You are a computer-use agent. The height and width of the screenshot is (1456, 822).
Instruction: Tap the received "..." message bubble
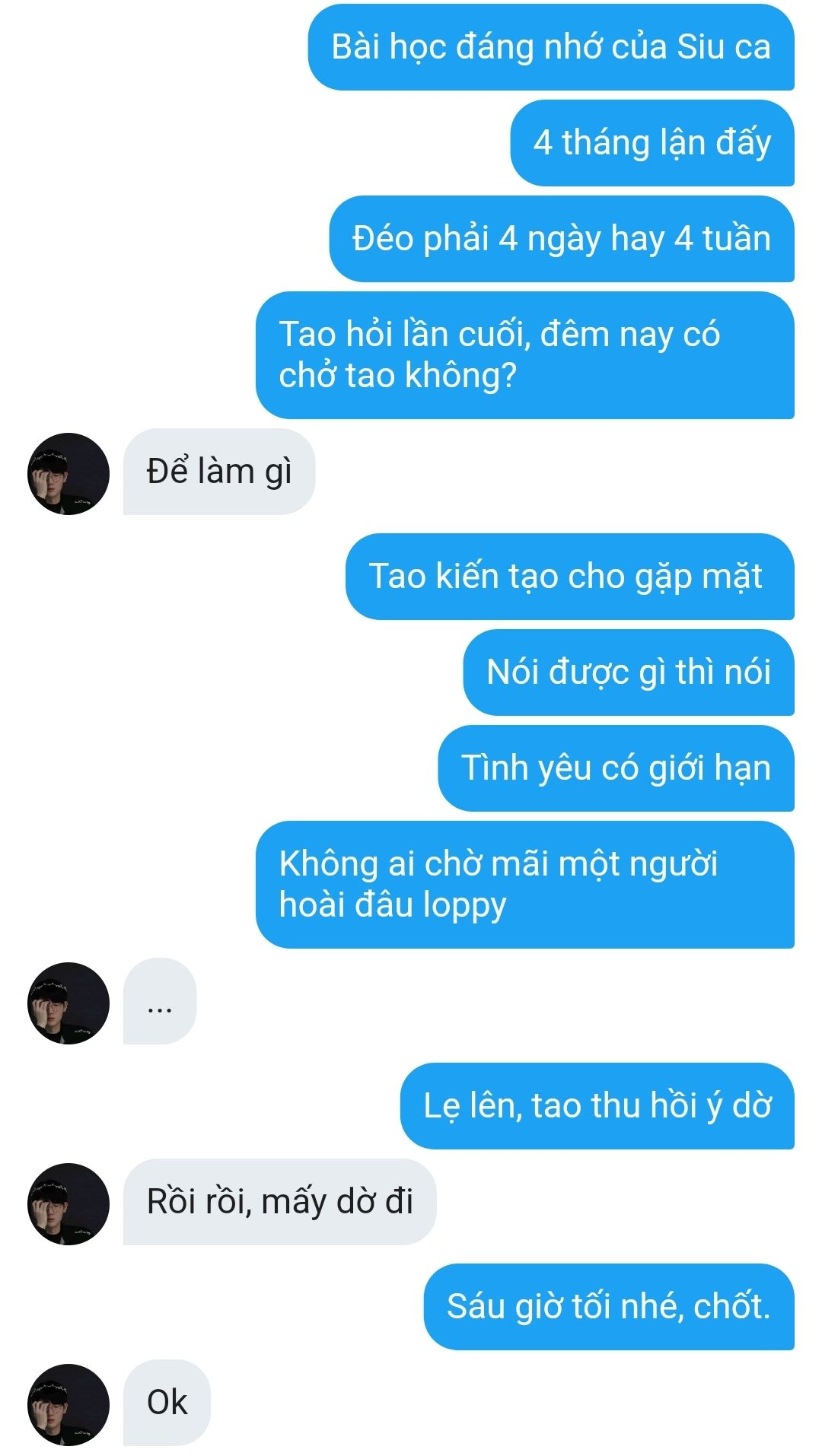pos(160,1001)
